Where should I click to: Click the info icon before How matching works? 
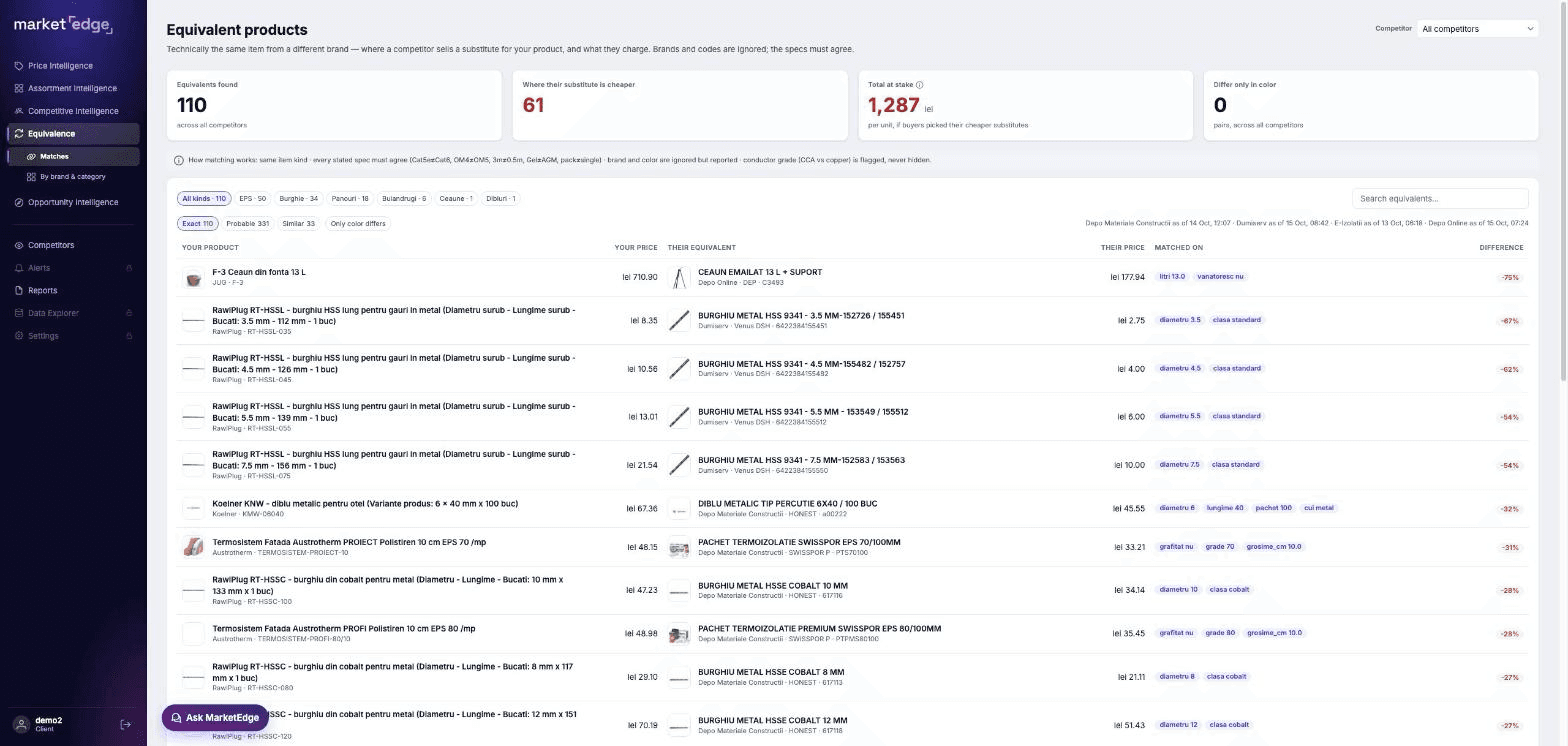pyautogui.click(x=179, y=160)
